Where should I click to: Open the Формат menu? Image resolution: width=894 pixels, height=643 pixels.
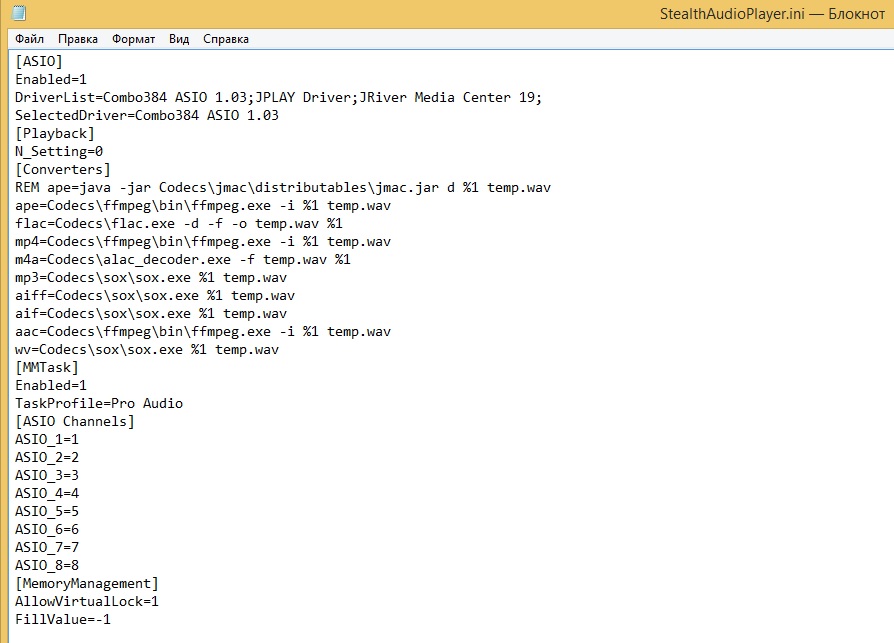[x=133, y=39]
